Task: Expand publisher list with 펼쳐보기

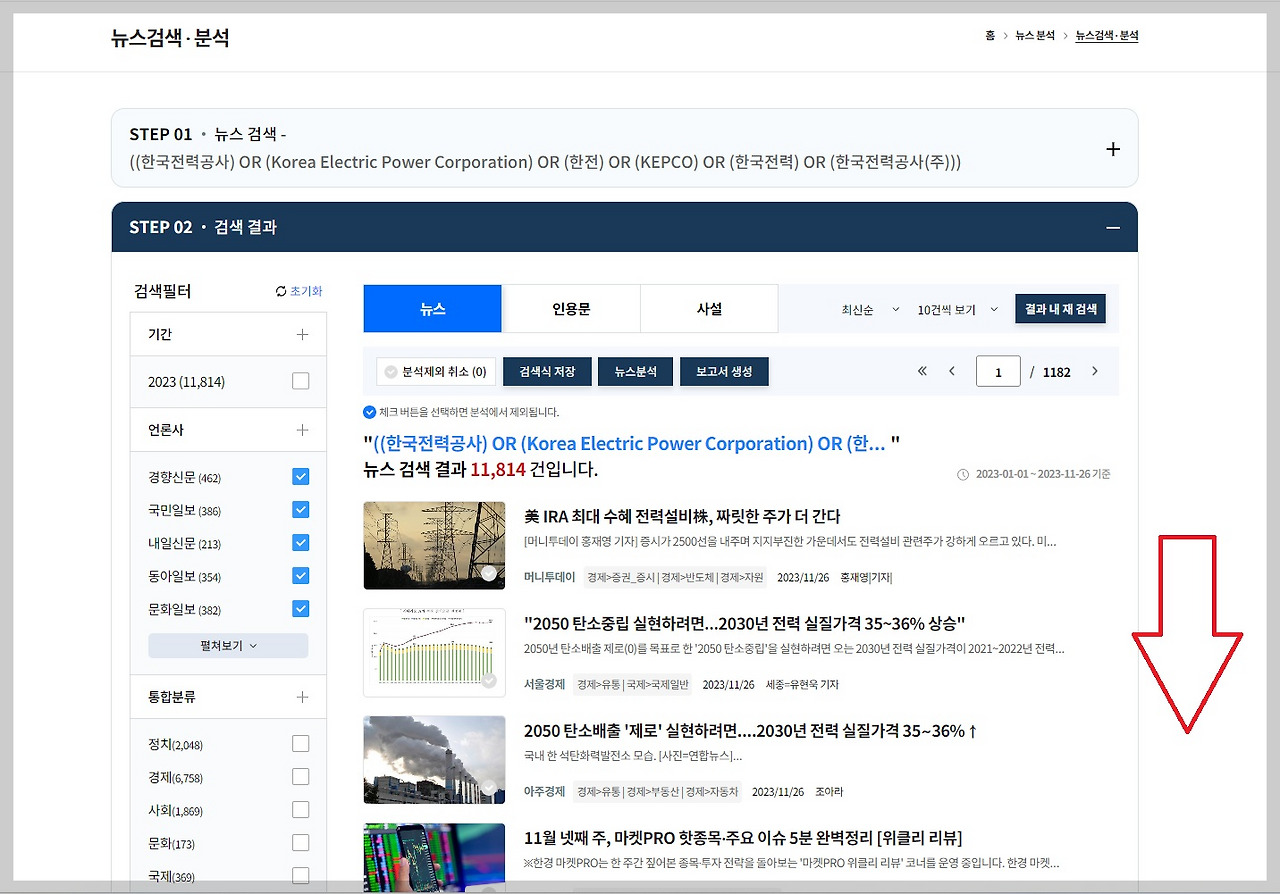Action: 228,646
